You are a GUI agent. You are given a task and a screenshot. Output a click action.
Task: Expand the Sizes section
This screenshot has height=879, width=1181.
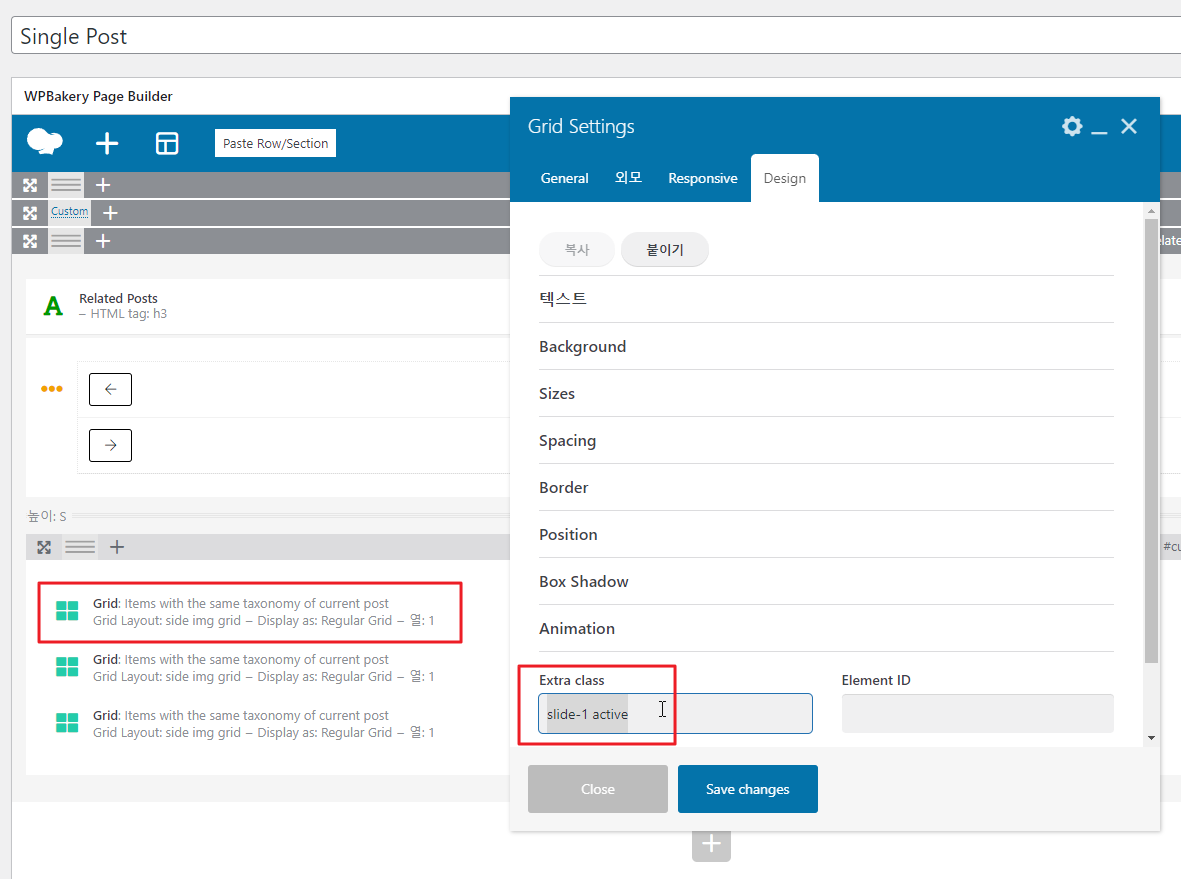coord(826,394)
